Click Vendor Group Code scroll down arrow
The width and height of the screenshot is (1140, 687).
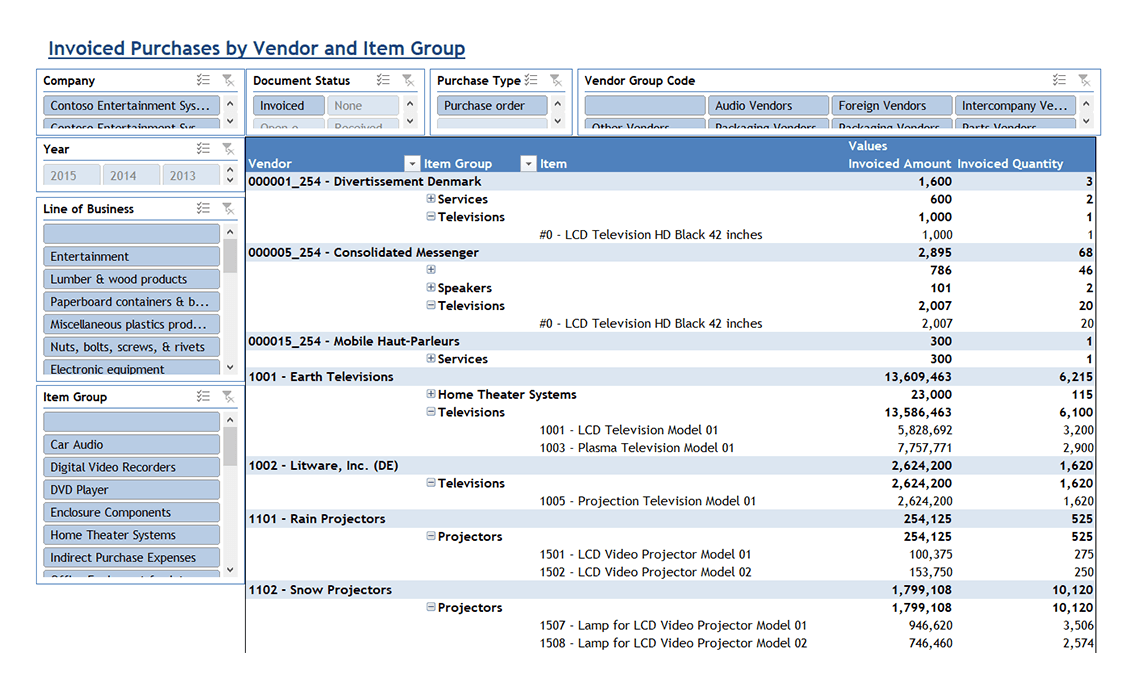pyautogui.click(x=1086, y=121)
